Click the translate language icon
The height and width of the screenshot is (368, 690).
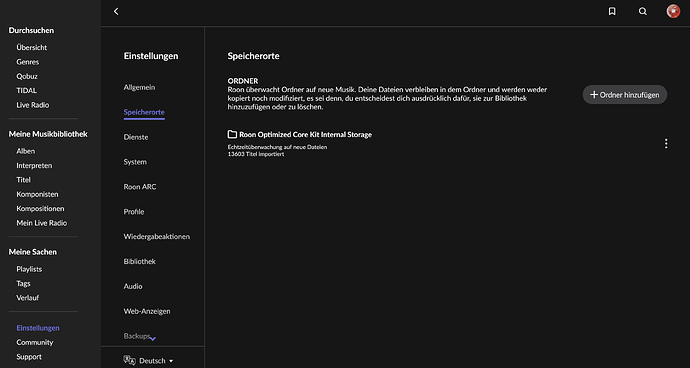pyautogui.click(x=129, y=361)
